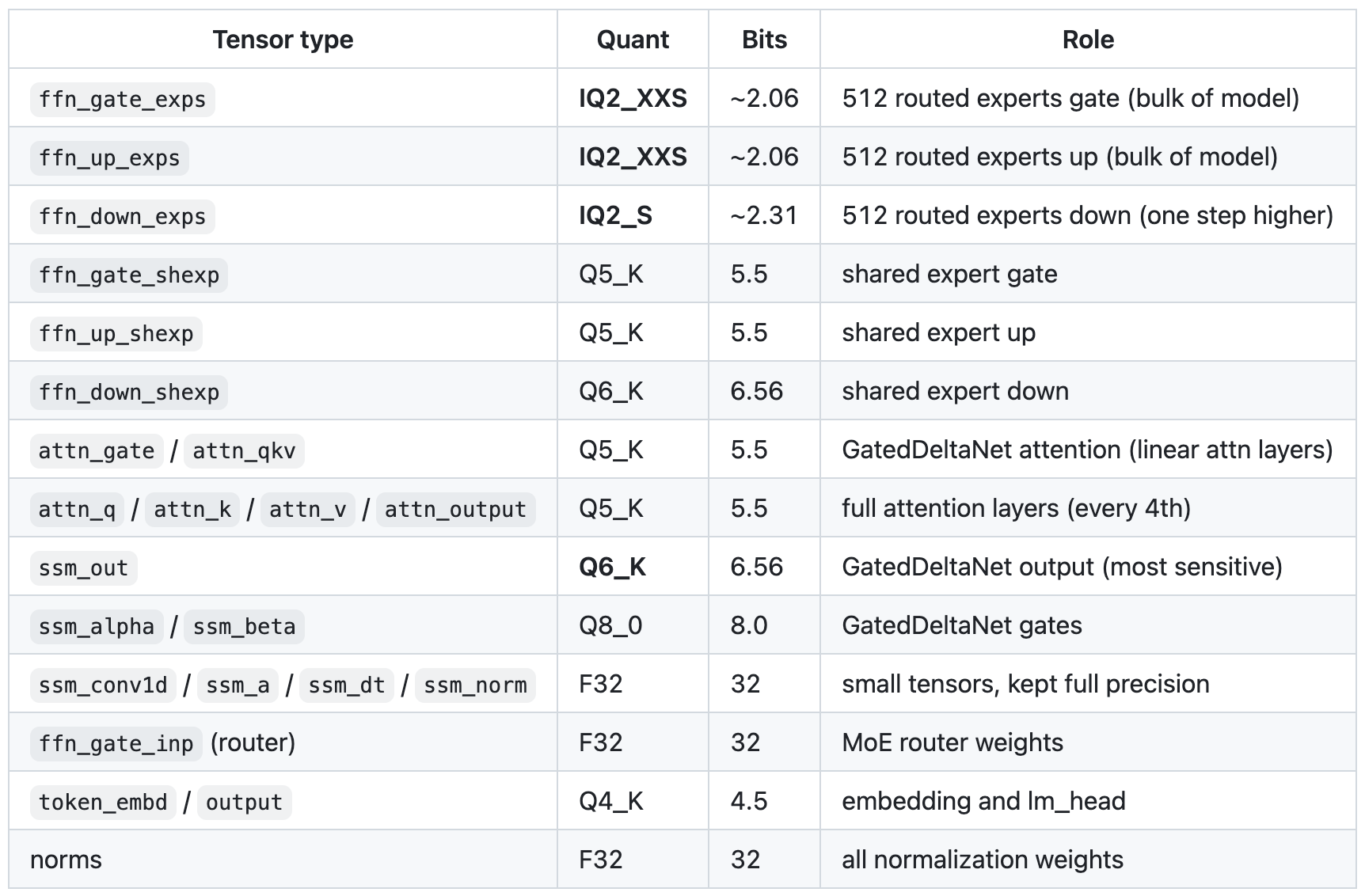Click the ssm_out tensor label
1365x896 pixels.
point(83,568)
